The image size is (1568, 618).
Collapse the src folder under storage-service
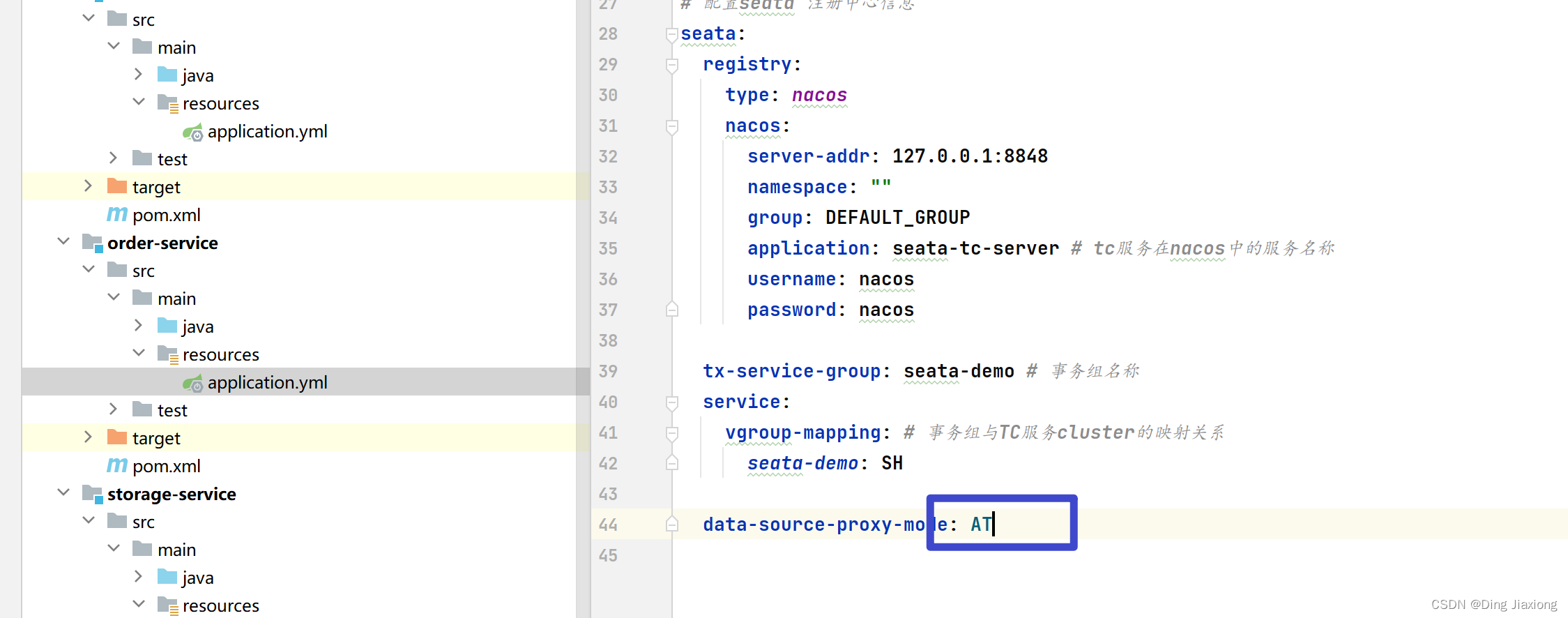(89, 520)
